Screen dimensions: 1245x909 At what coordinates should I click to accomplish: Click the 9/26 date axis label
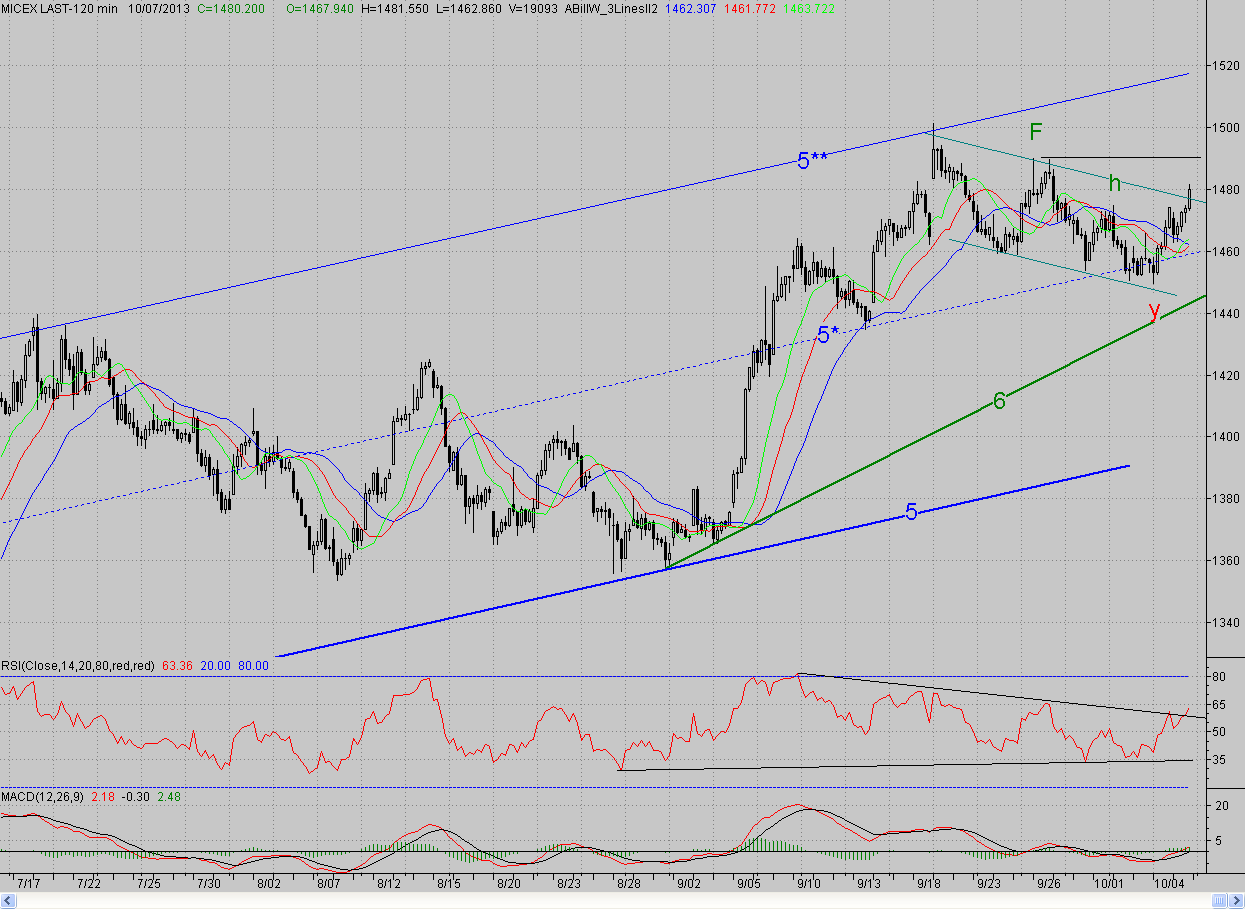[1049, 885]
